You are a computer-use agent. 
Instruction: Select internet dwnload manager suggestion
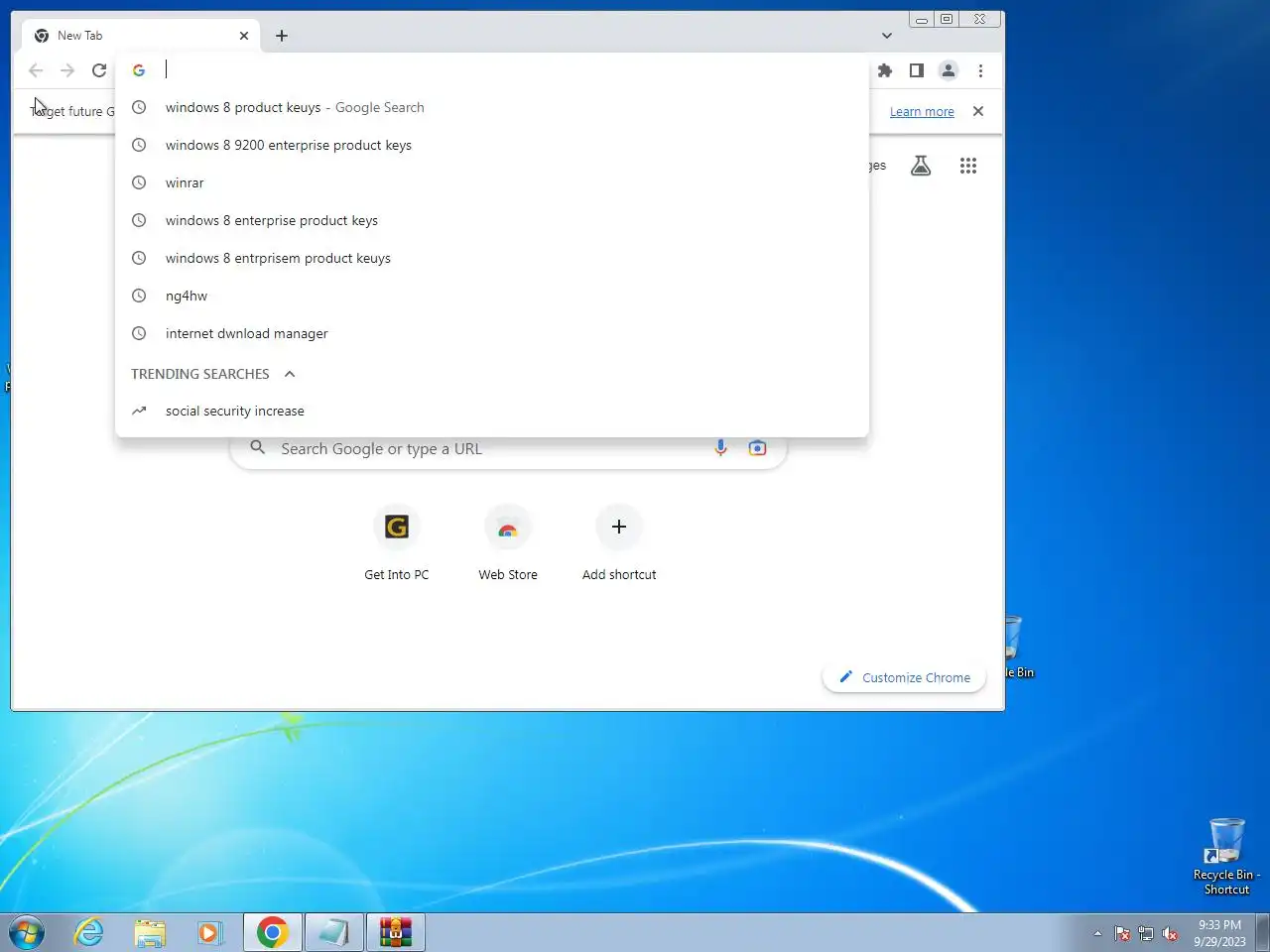tap(492, 333)
